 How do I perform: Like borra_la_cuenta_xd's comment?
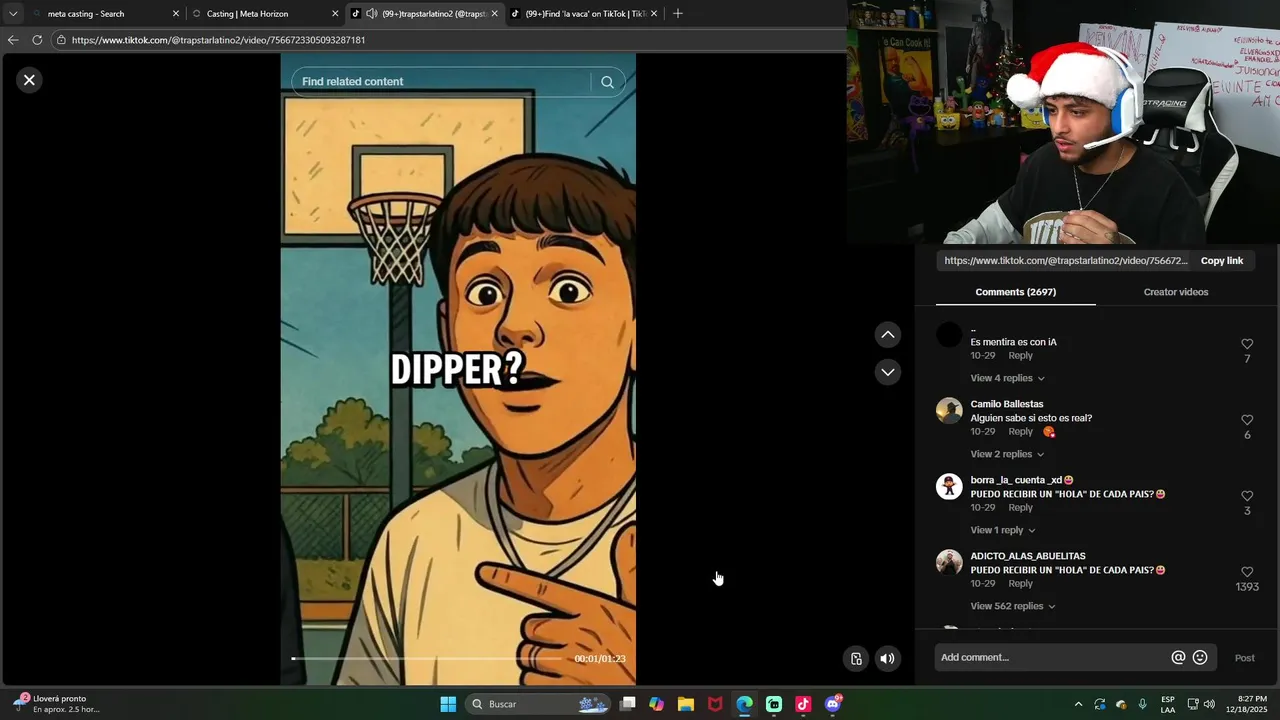(x=1247, y=496)
